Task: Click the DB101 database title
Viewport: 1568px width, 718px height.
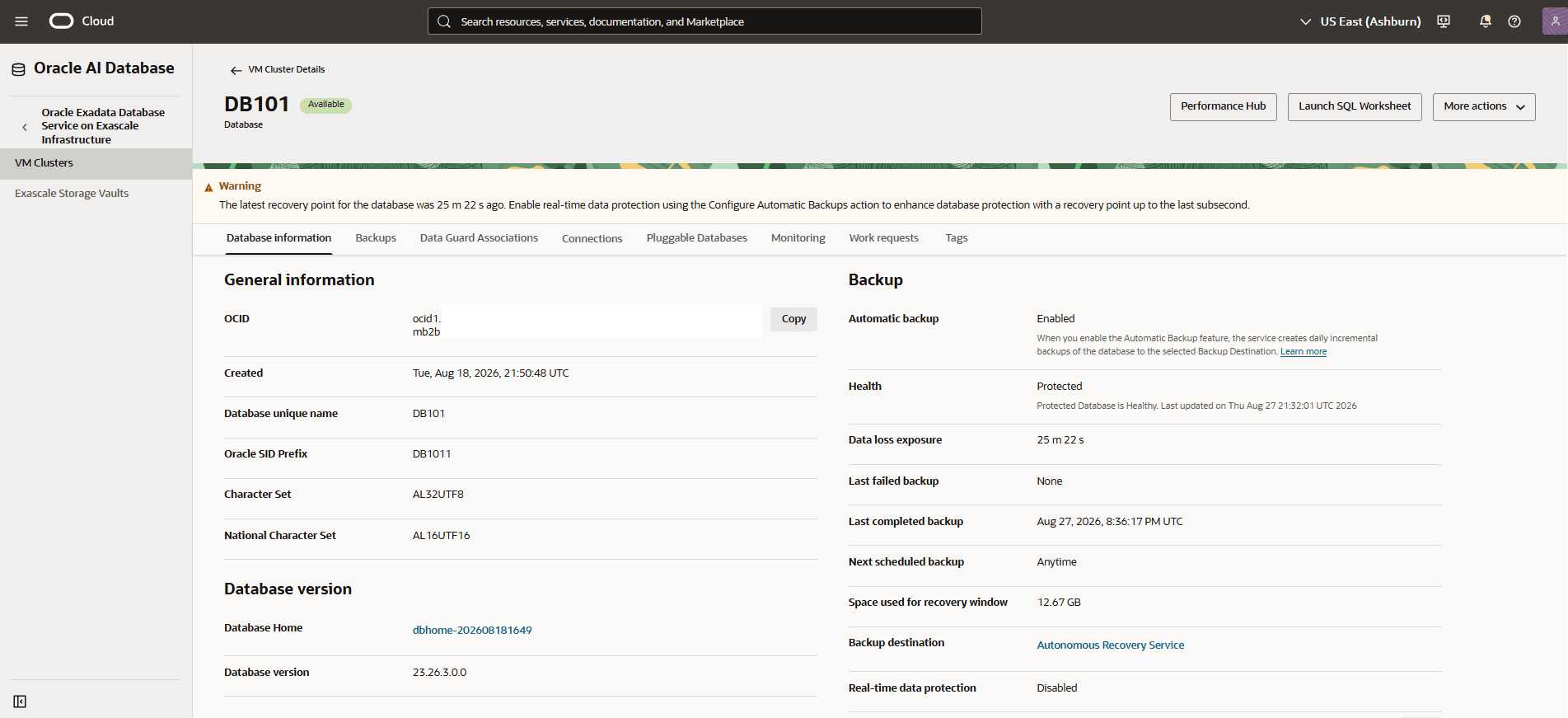Action: coord(256,104)
